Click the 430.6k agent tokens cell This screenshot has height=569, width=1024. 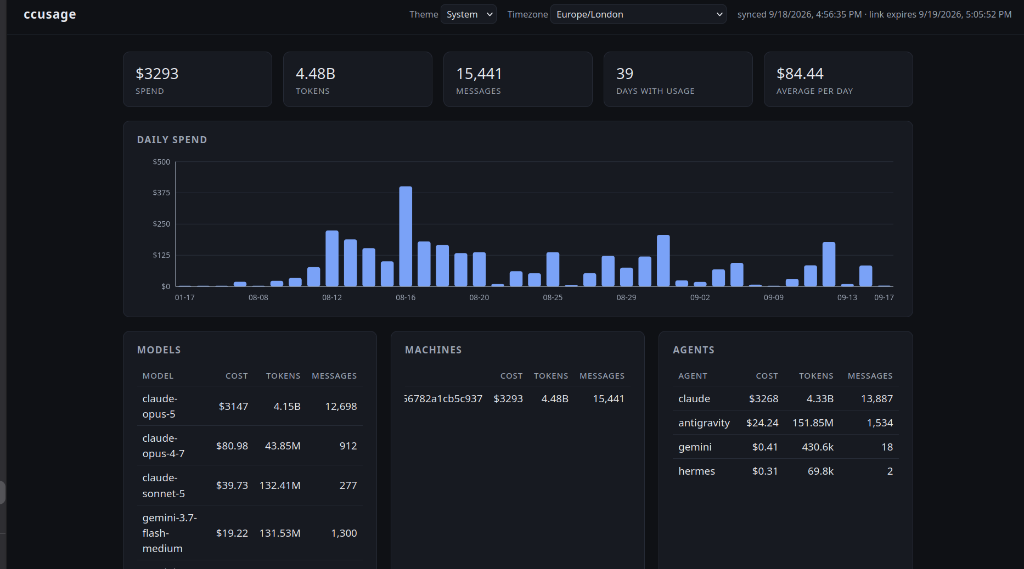tap(817, 447)
